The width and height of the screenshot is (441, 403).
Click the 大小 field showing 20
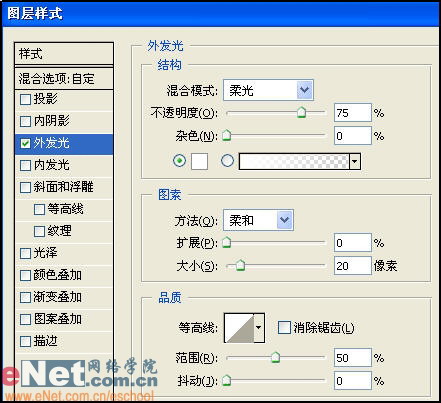353,265
